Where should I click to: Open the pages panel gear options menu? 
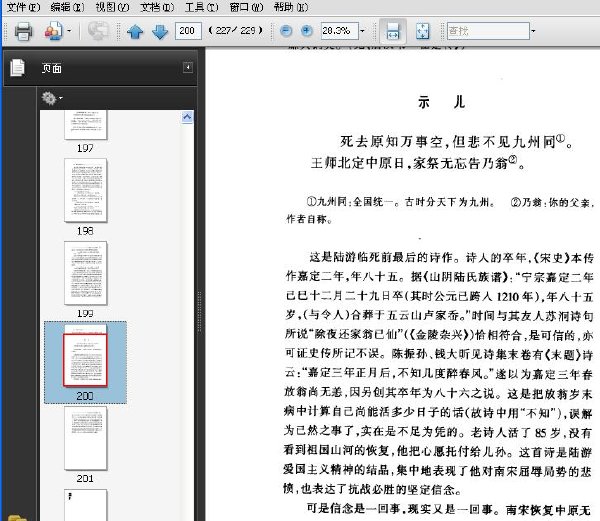click(x=52, y=98)
